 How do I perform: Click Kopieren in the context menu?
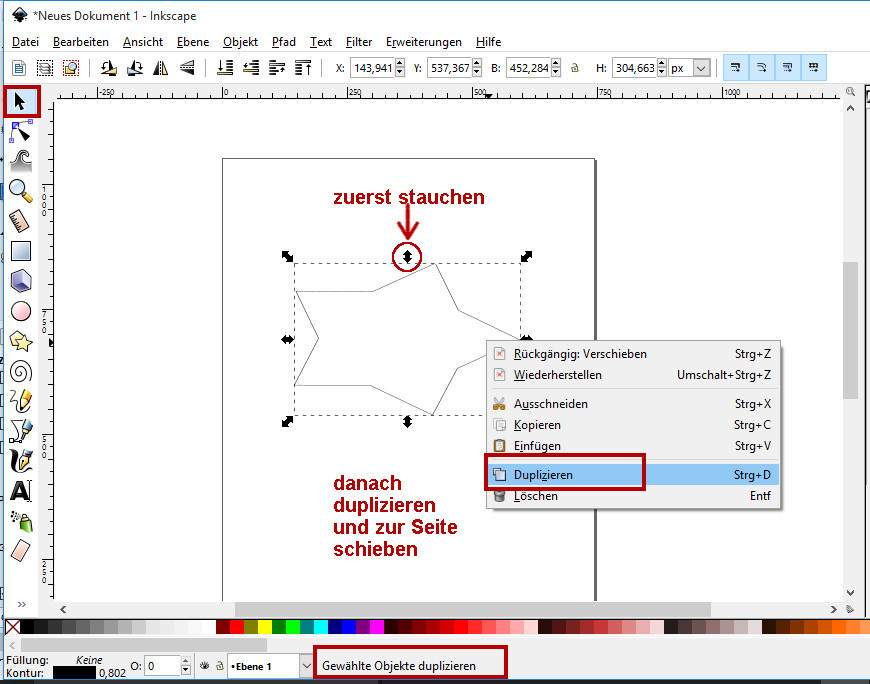click(x=537, y=425)
